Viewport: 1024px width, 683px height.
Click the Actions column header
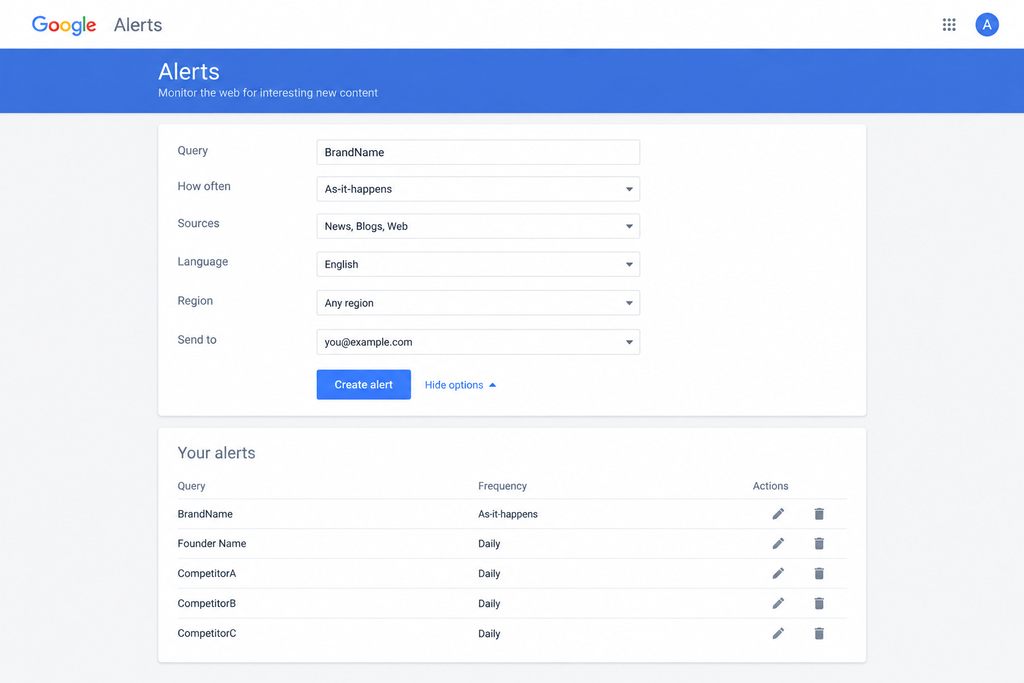(771, 486)
